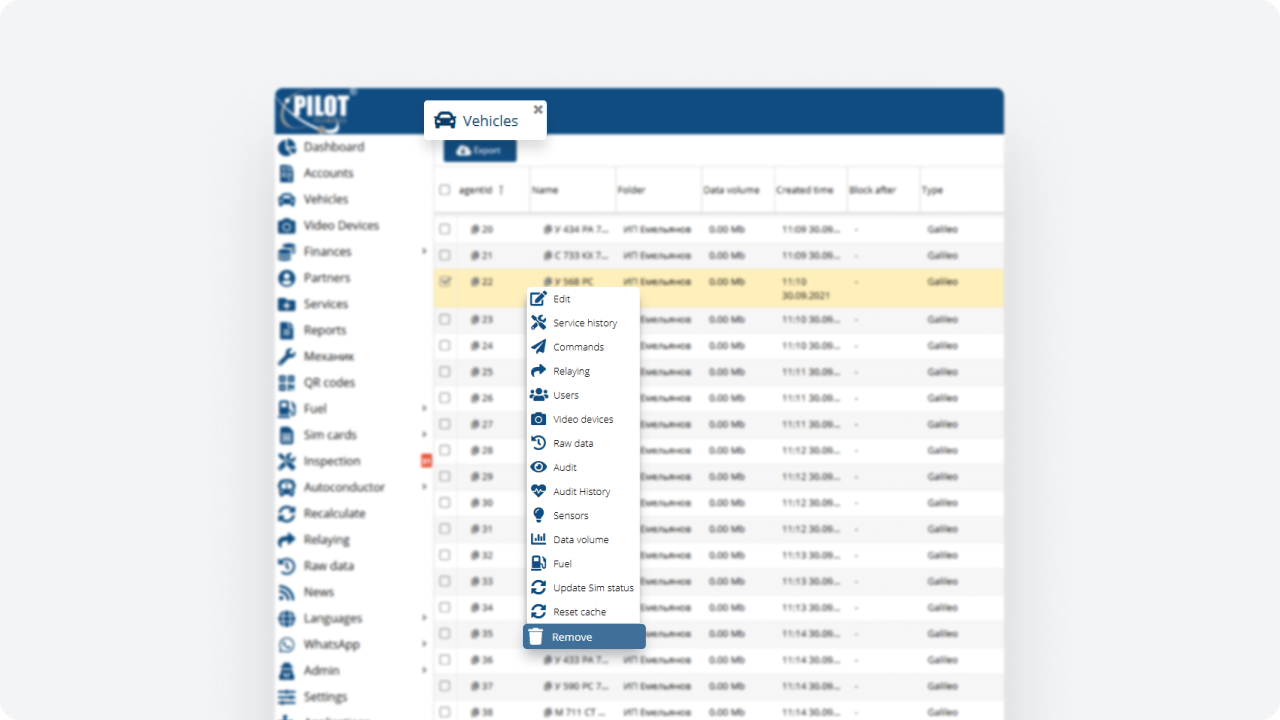Viewport: 1280px width, 720px height.
Task: Choose Relaying from the context menu
Action: coord(571,371)
